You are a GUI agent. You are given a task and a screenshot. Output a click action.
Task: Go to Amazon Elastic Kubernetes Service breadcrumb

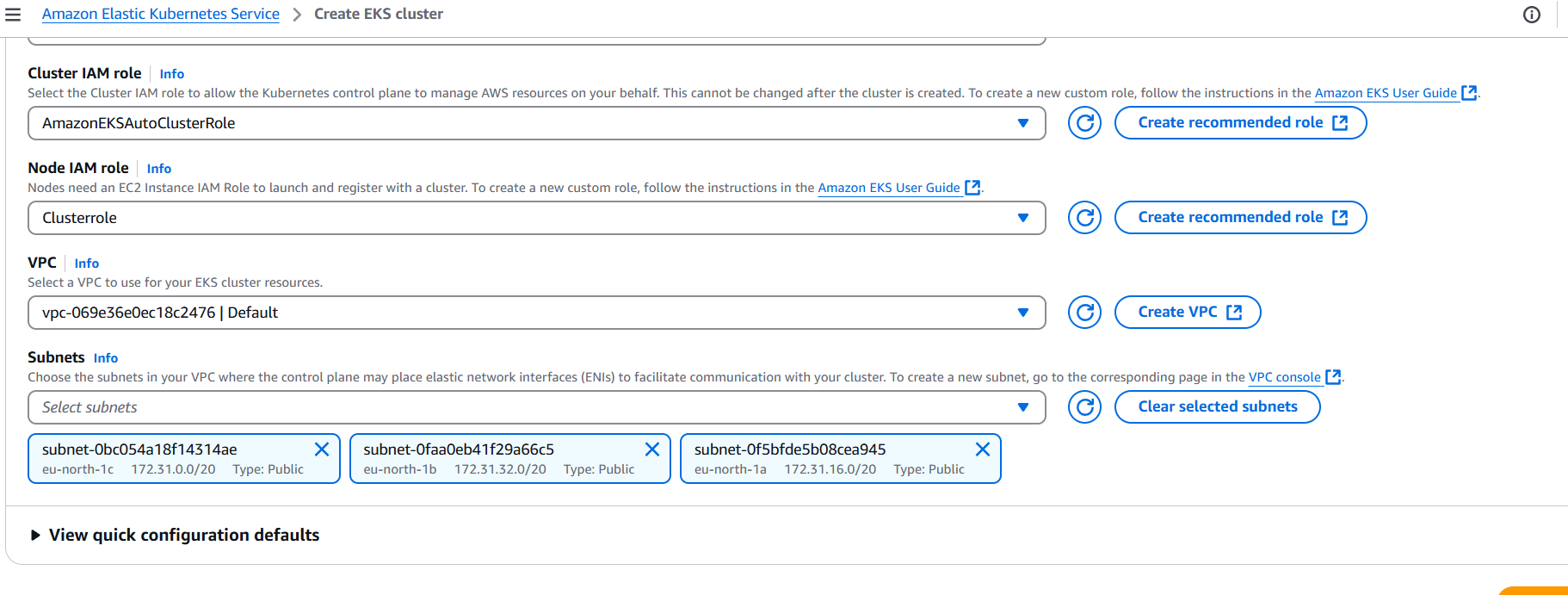coord(161,14)
